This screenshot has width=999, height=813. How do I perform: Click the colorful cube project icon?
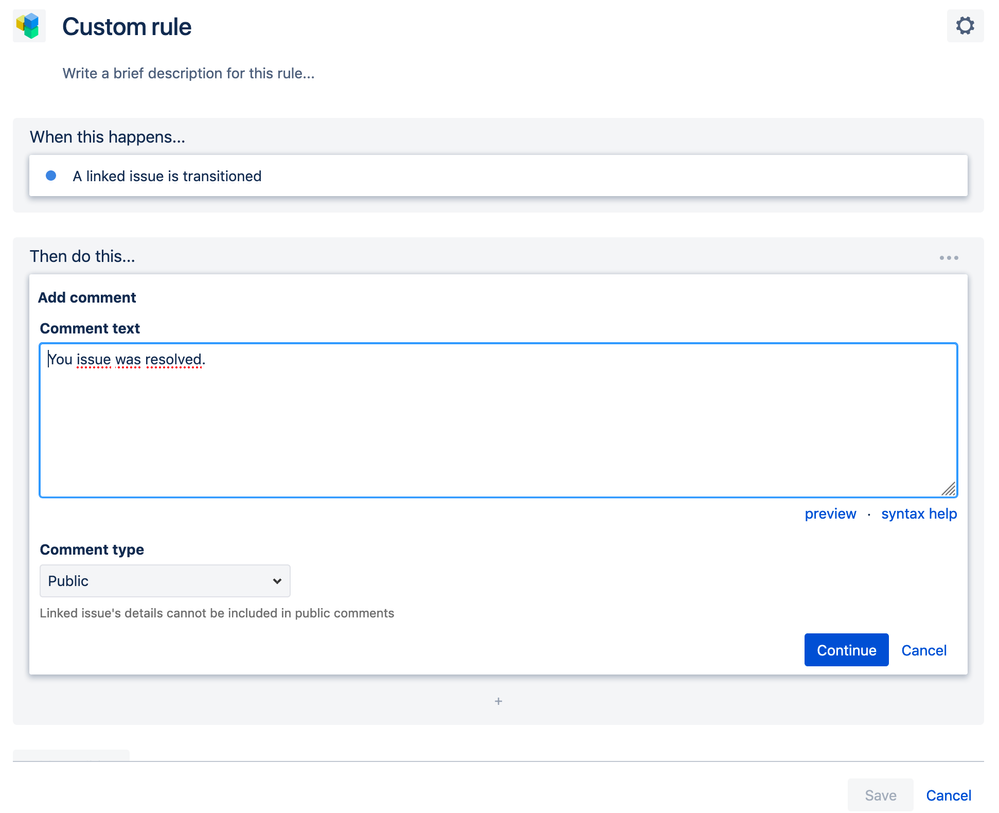tap(29, 26)
